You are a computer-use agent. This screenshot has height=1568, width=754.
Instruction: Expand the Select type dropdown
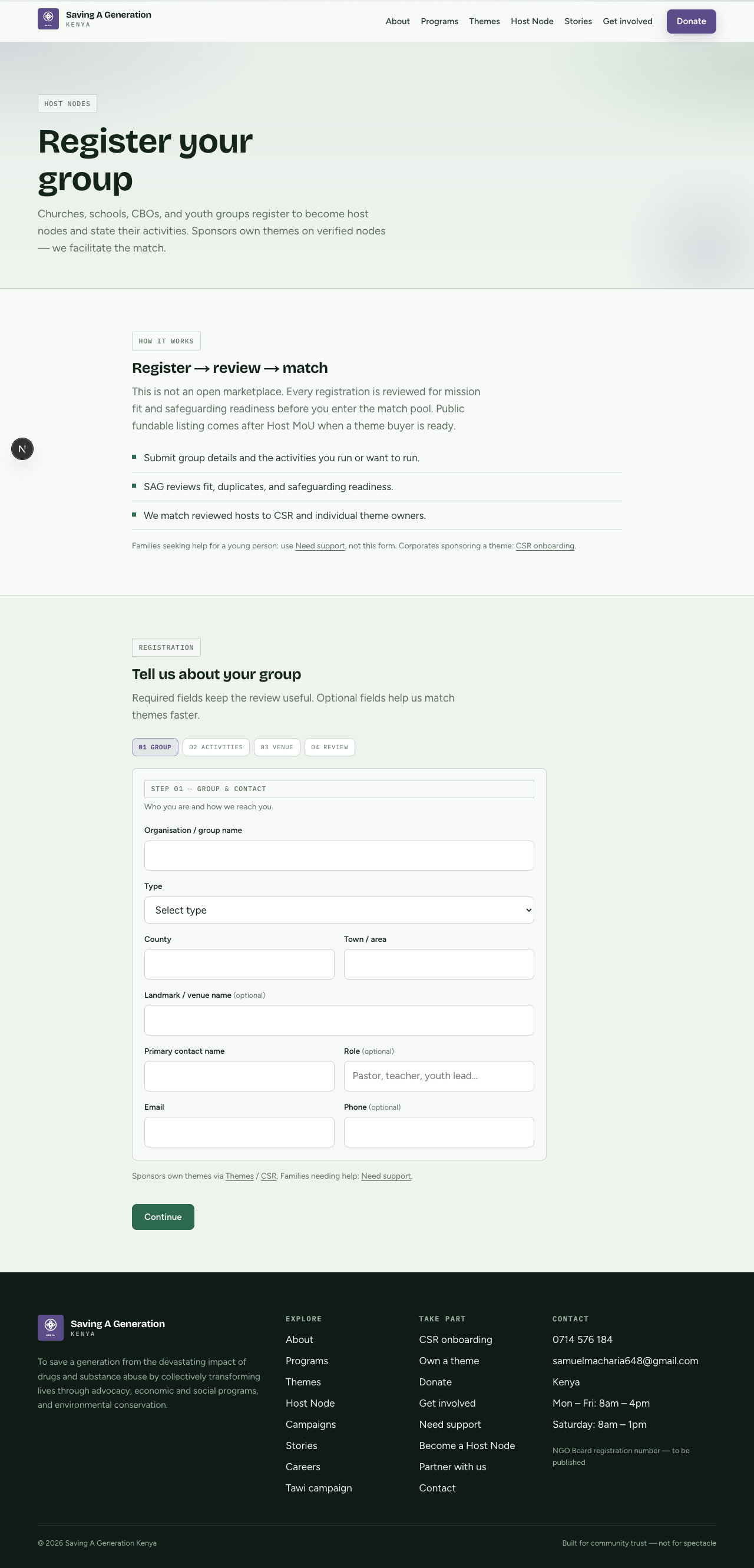pos(339,910)
